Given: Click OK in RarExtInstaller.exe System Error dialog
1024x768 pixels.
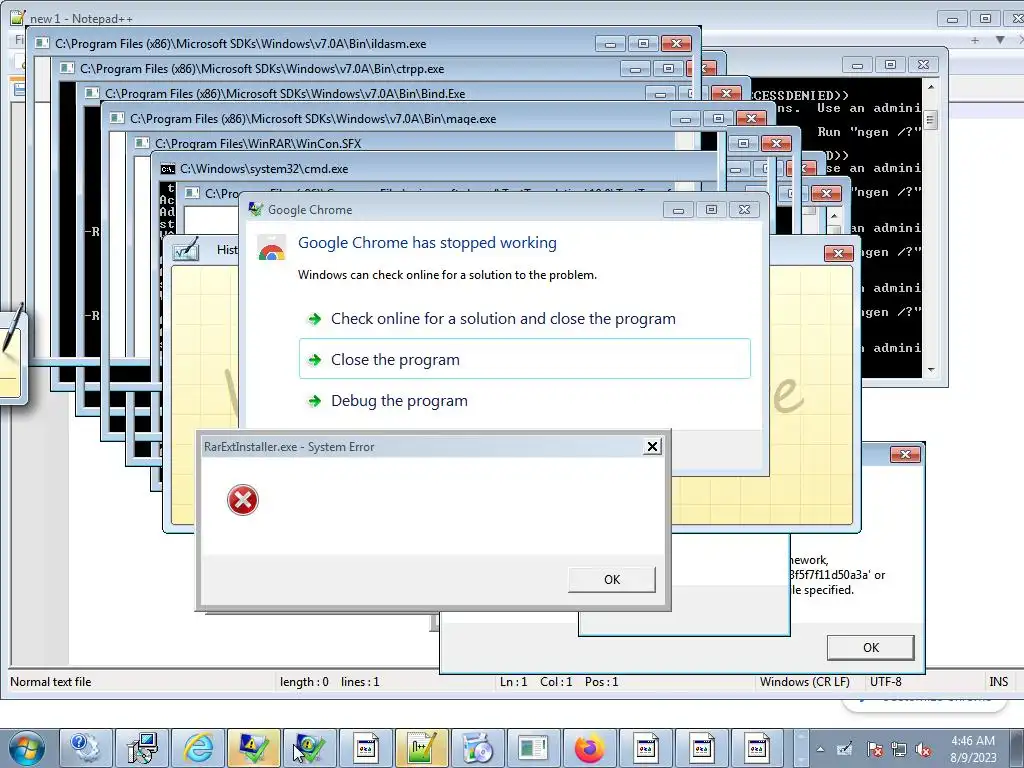Looking at the screenshot, I should (x=611, y=579).
